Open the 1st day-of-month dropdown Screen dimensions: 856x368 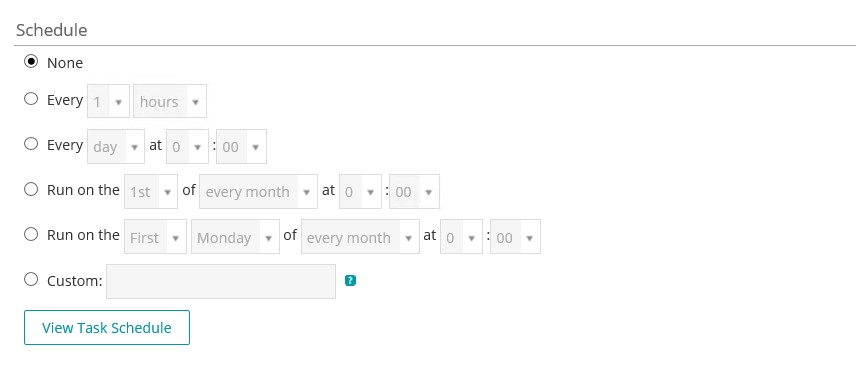pos(151,192)
